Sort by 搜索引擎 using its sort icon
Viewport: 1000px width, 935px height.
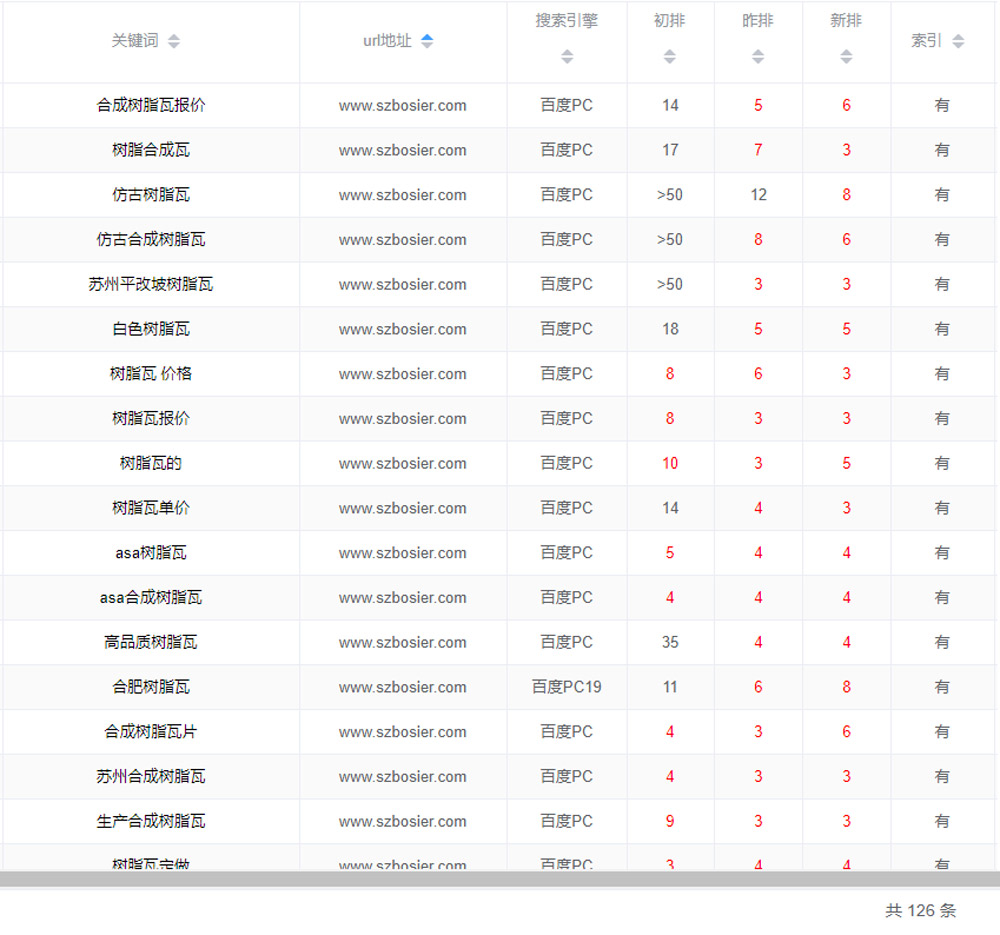click(567, 57)
